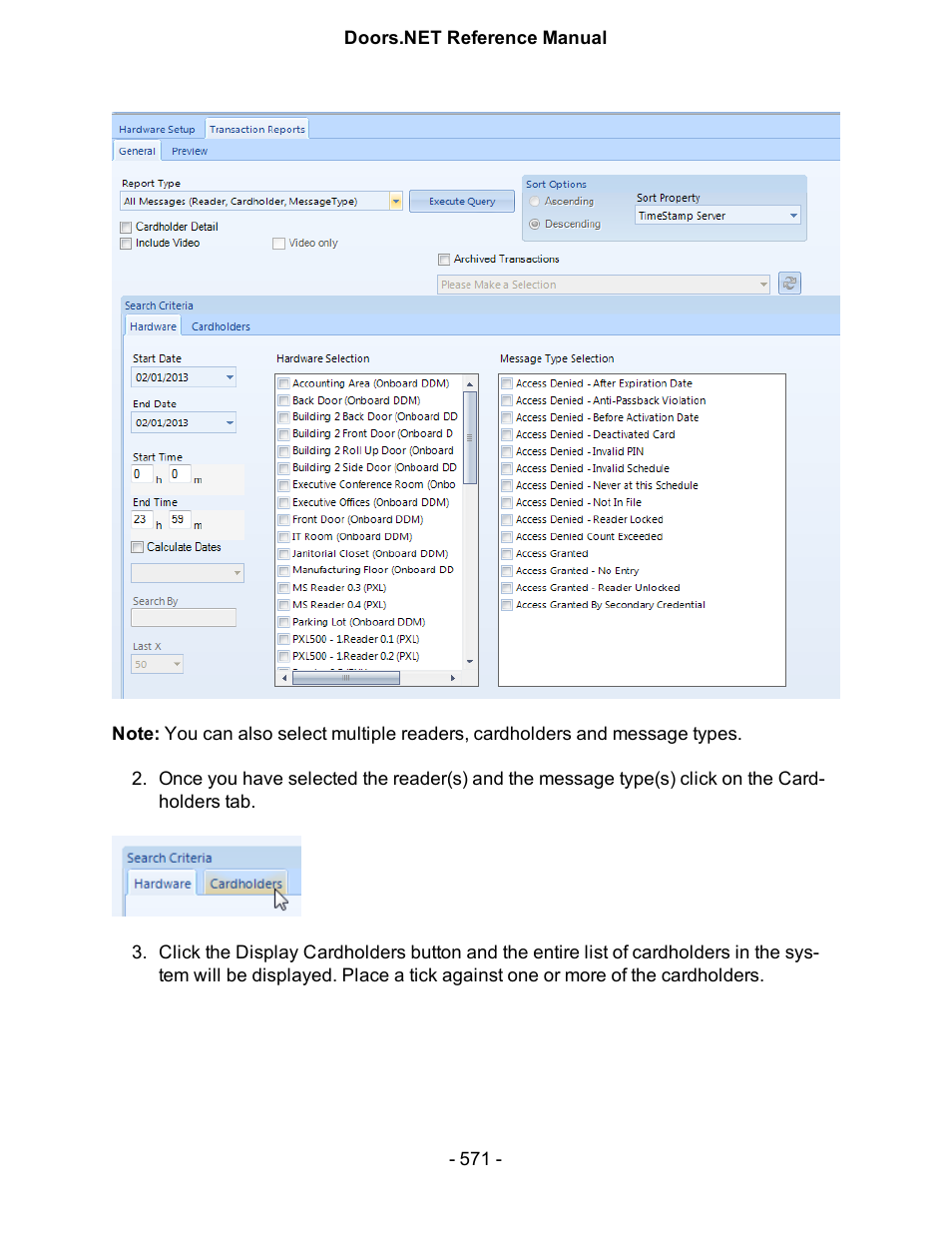Click the Search By text field
Viewport: 952px width, 1233px height.
[184, 618]
